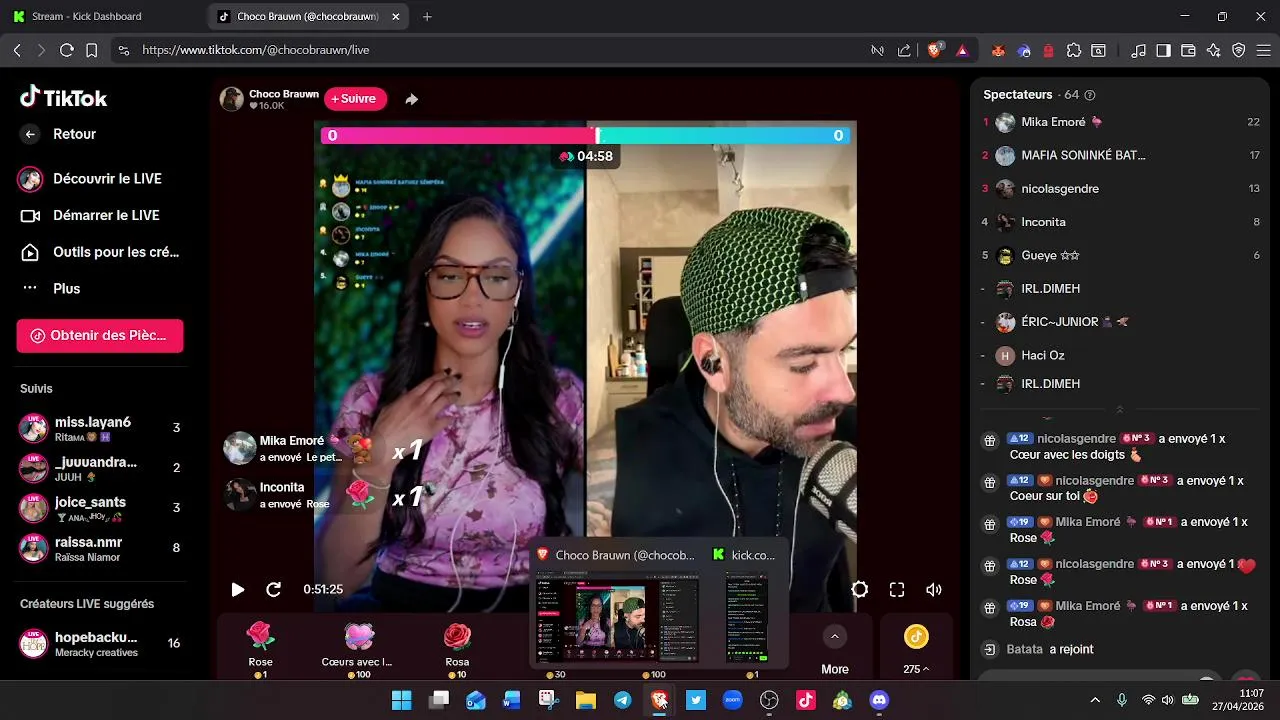The width and height of the screenshot is (1280, 720).
Task: Launch OBS Studio from the taskbar
Action: [768, 700]
